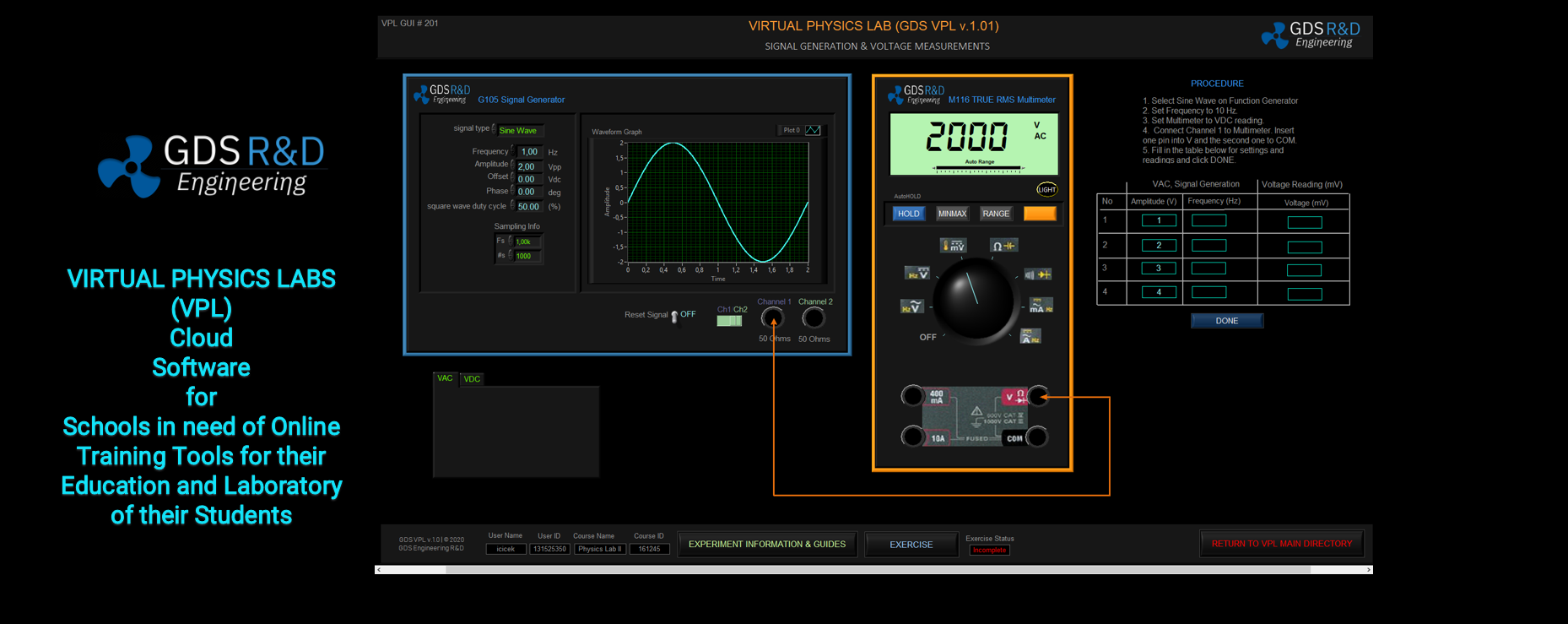Image resolution: width=1568 pixels, height=624 pixels.
Task: Turn multimeter dial to OFF label
Action: 927,337
